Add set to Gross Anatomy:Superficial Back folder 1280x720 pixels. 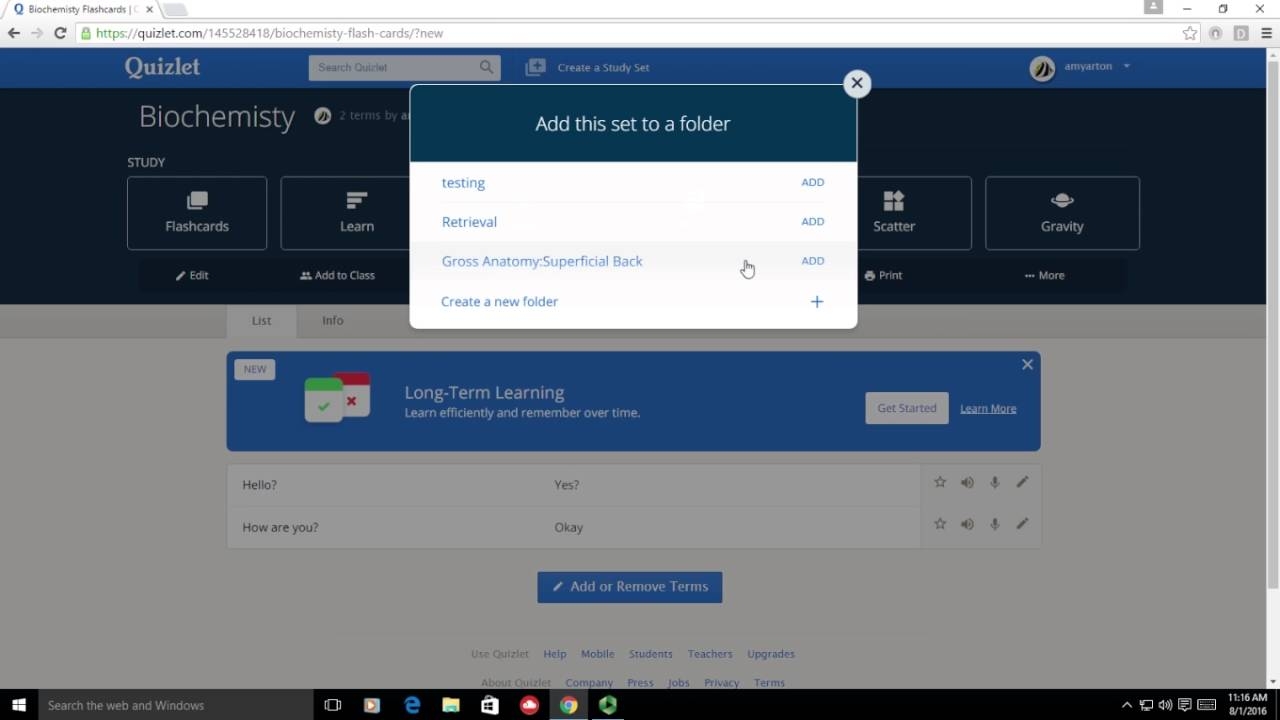[x=812, y=261]
